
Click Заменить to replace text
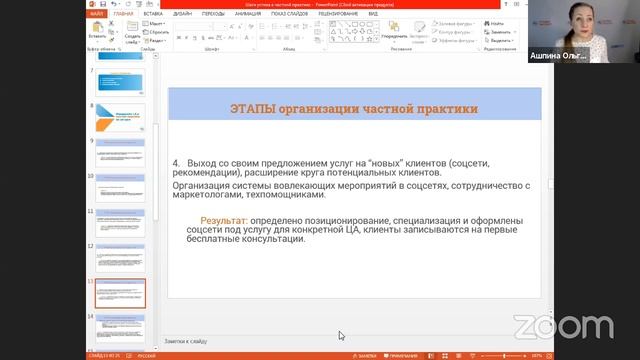coord(498,32)
